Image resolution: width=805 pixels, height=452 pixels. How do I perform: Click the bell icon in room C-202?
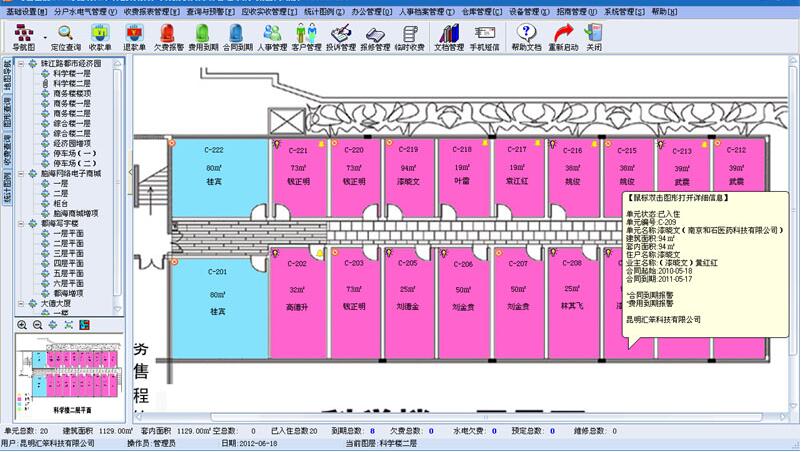[320, 253]
